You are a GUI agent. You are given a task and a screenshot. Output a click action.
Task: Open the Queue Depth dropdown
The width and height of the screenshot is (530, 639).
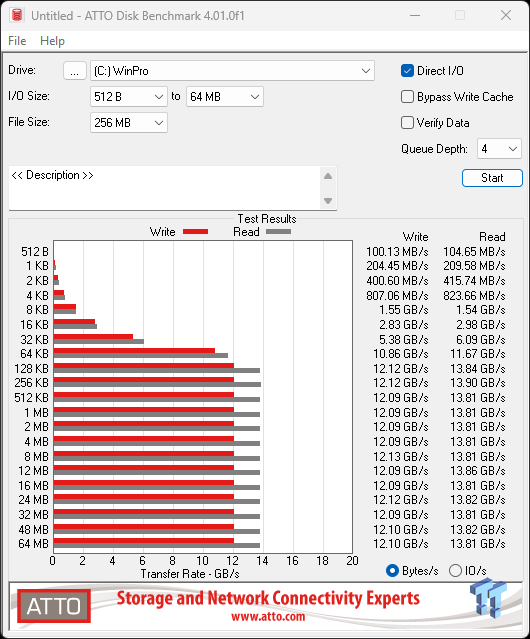(499, 149)
